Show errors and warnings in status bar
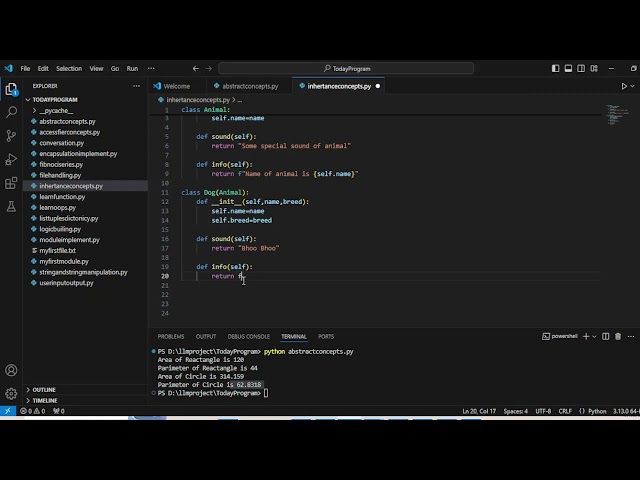The height and width of the screenshot is (480, 640). [x=33, y=411]
